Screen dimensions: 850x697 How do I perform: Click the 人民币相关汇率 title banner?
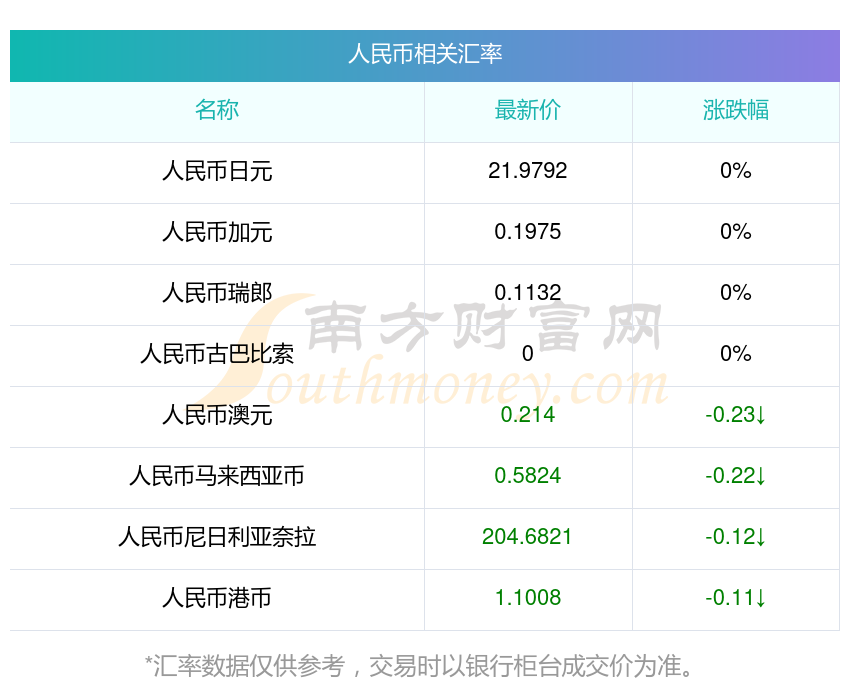tap(425, 54)
